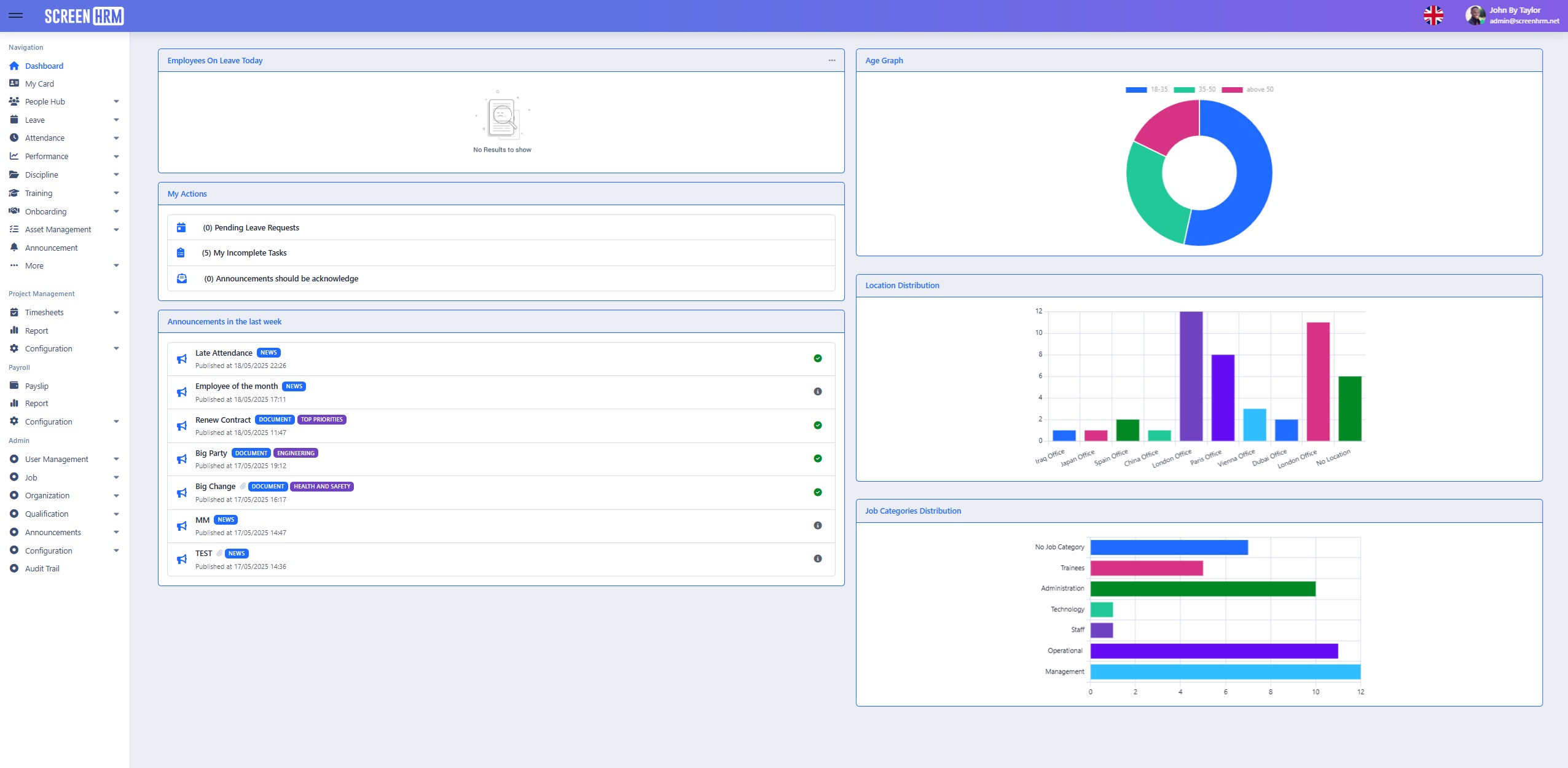This screenshot has width=1568, height=768.
Task: Click the info icon on the MM announcement
Action: (x=817, y=525)
